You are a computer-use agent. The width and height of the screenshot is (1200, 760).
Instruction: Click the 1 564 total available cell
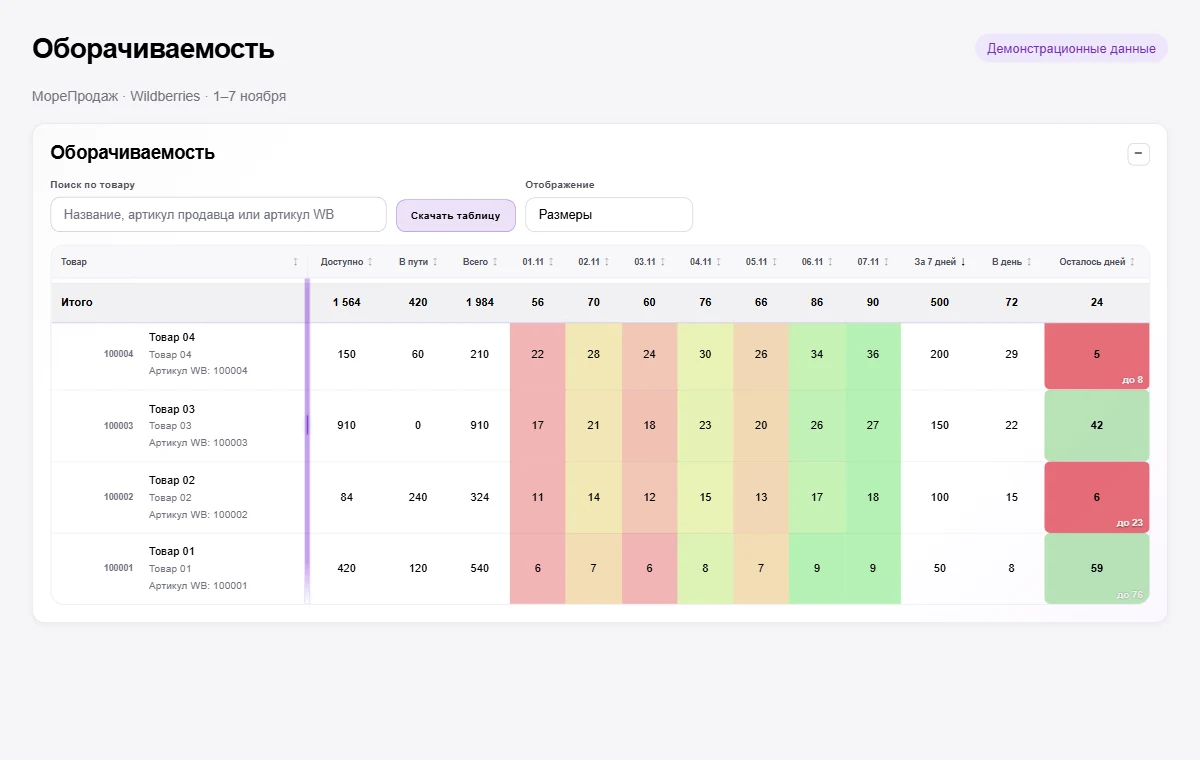346,302
